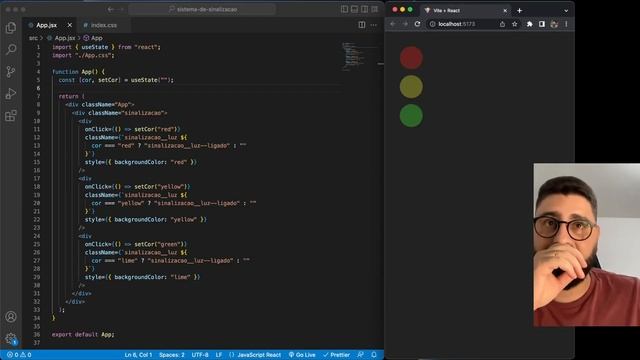Screen dimensions: 640x360
Task: Open notifications bell in status bar
Action: (374, 355)
